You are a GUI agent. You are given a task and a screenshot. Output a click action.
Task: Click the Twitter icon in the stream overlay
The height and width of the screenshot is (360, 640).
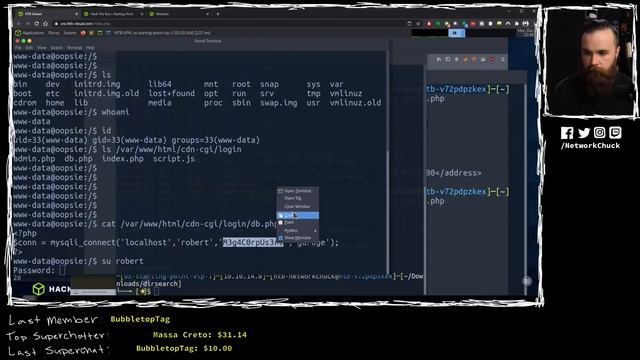point(584,133)
